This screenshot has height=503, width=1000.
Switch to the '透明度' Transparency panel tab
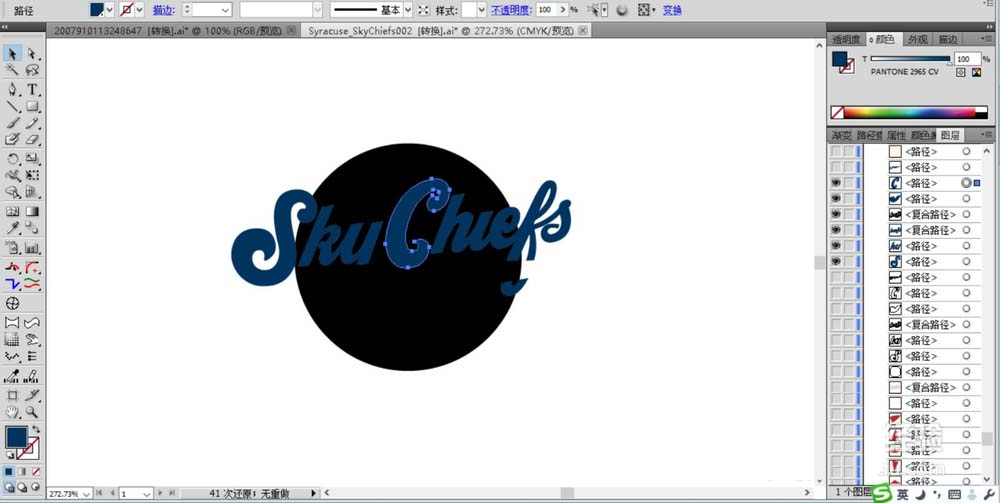click(846, 40)
